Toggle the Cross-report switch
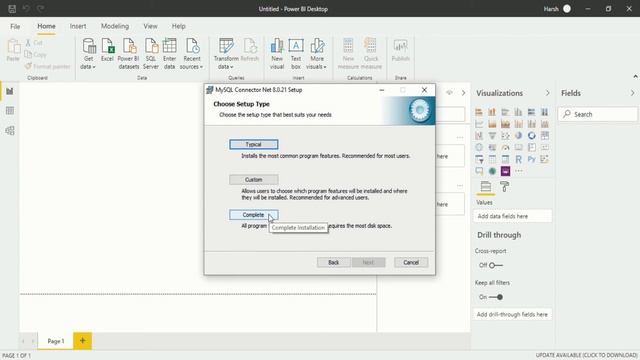 [495, 265]
